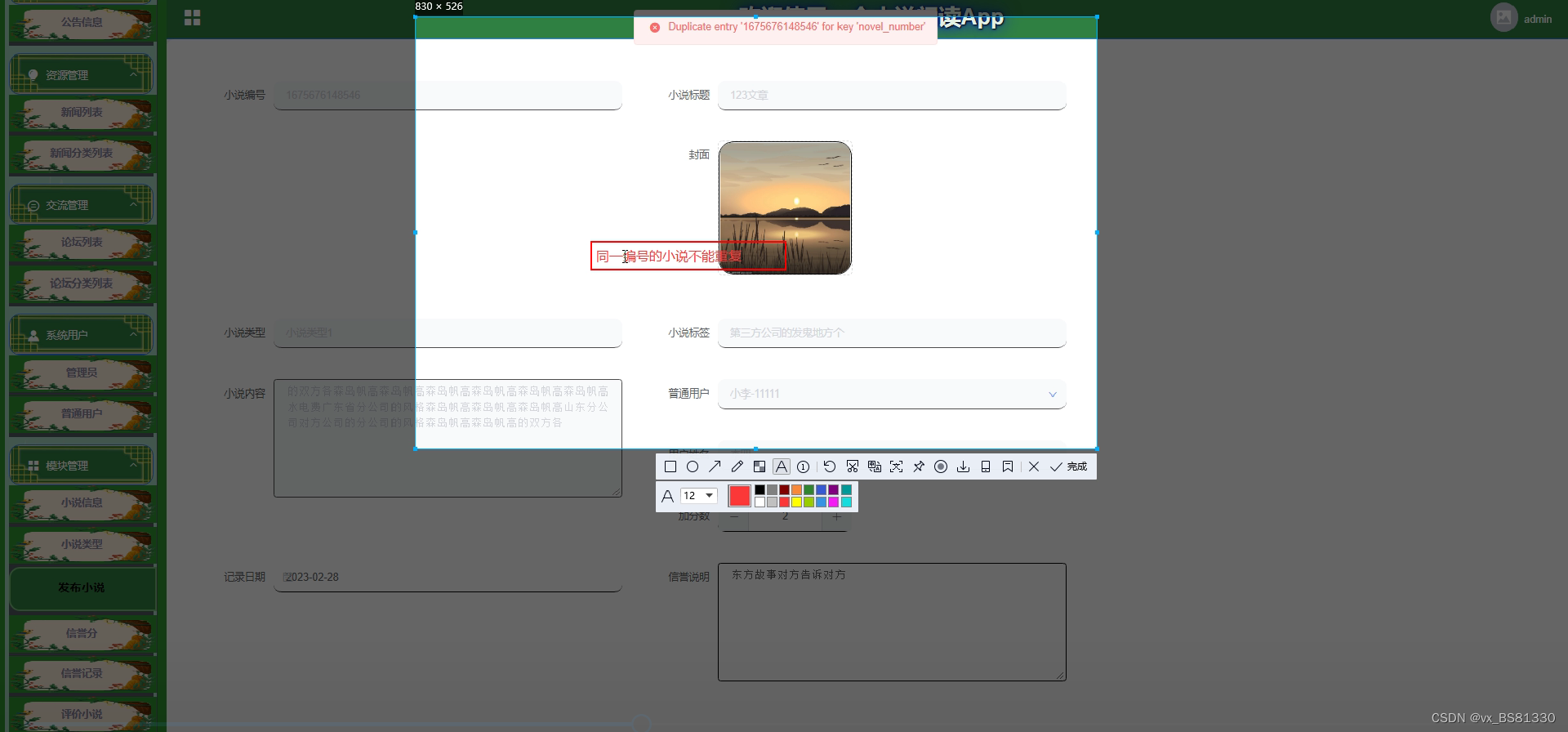Click the 记录日期 date field
Screen dimensions: 1568x732
coord(448,577)
